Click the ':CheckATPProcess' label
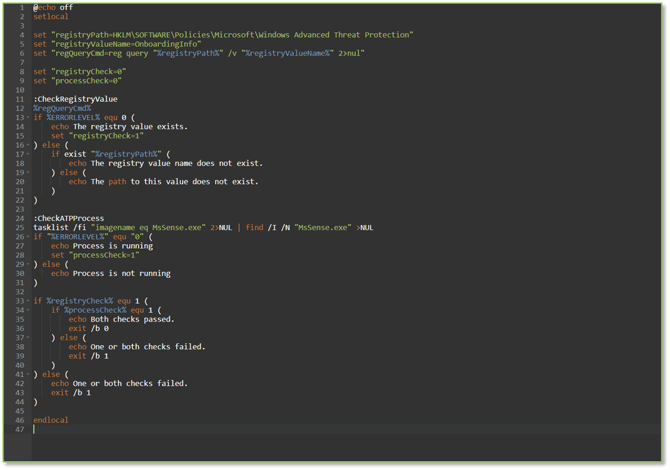 [x=68, y=218]
